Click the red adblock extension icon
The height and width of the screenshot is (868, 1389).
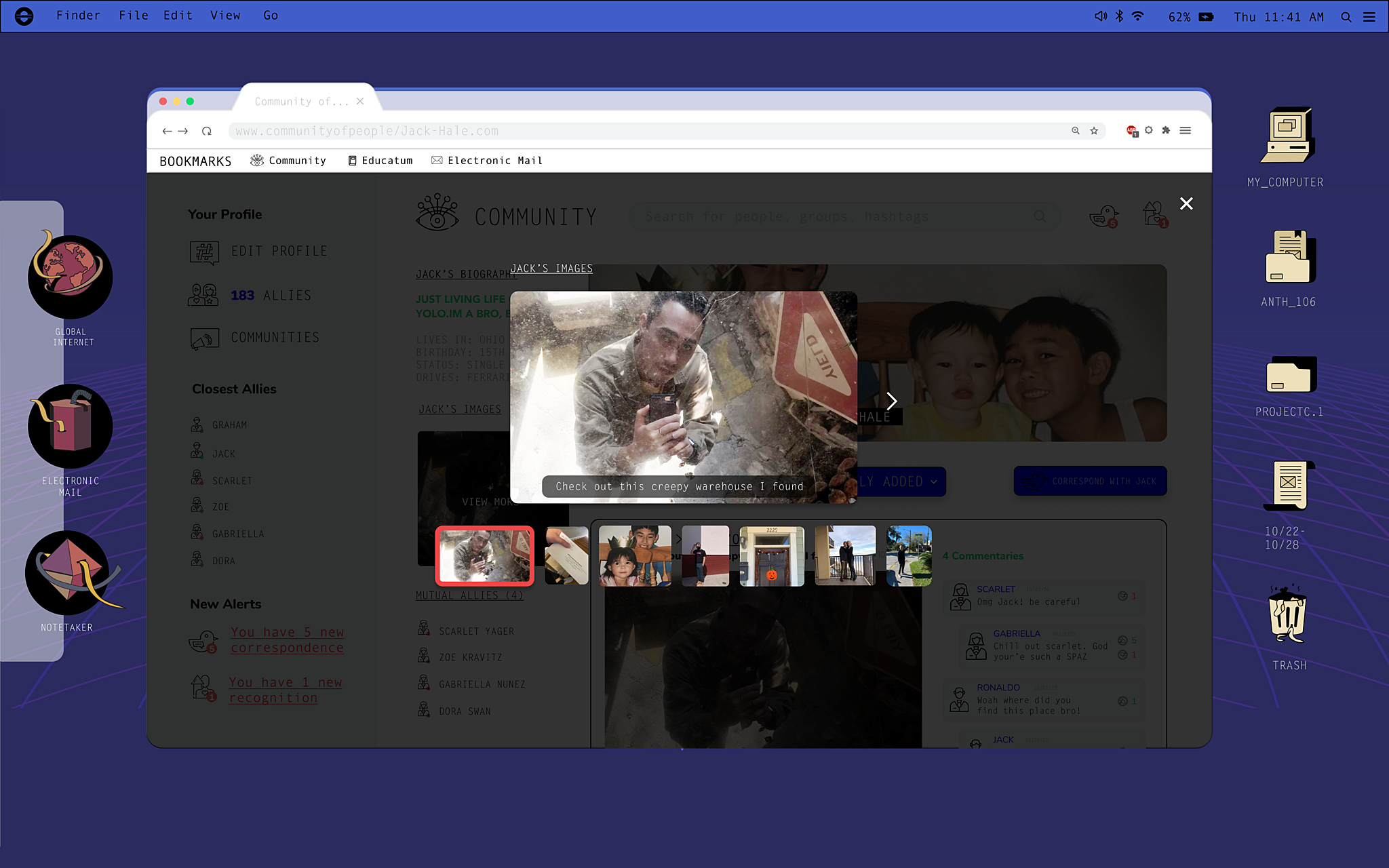tap(1131, 130)
